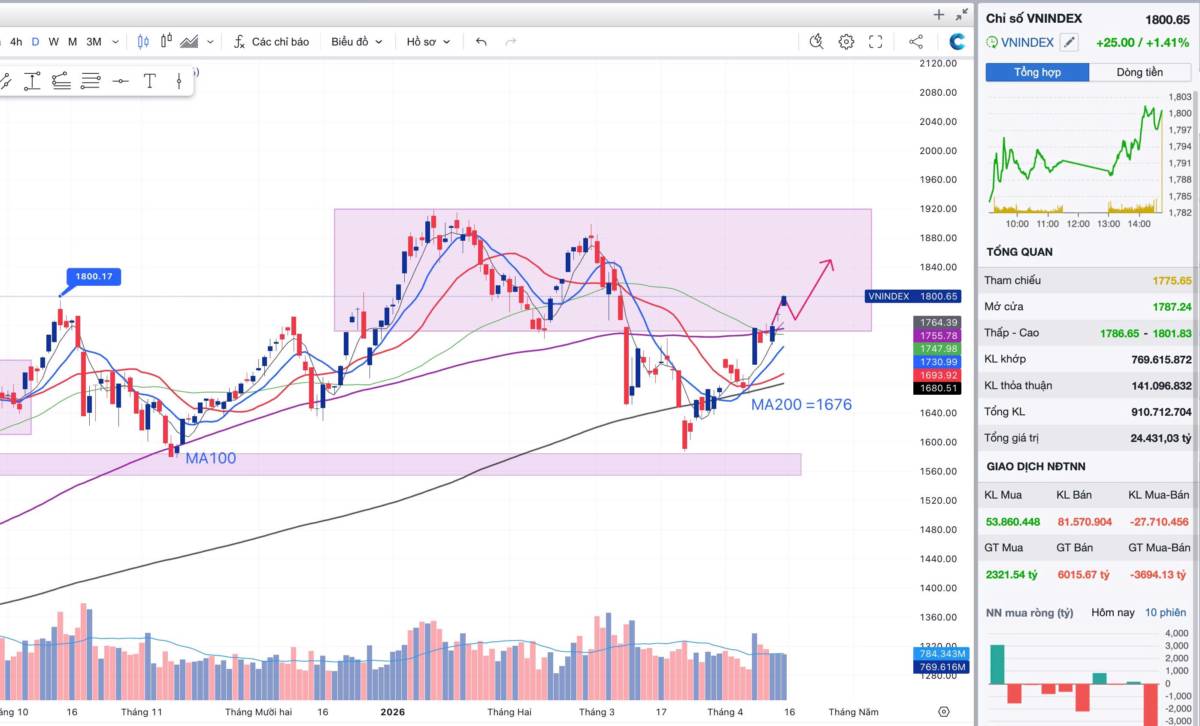Click the Chỉ số VNINDEX header
Image resolution: width=1200 pixels, height=726 pixels.
point(1036,18)
